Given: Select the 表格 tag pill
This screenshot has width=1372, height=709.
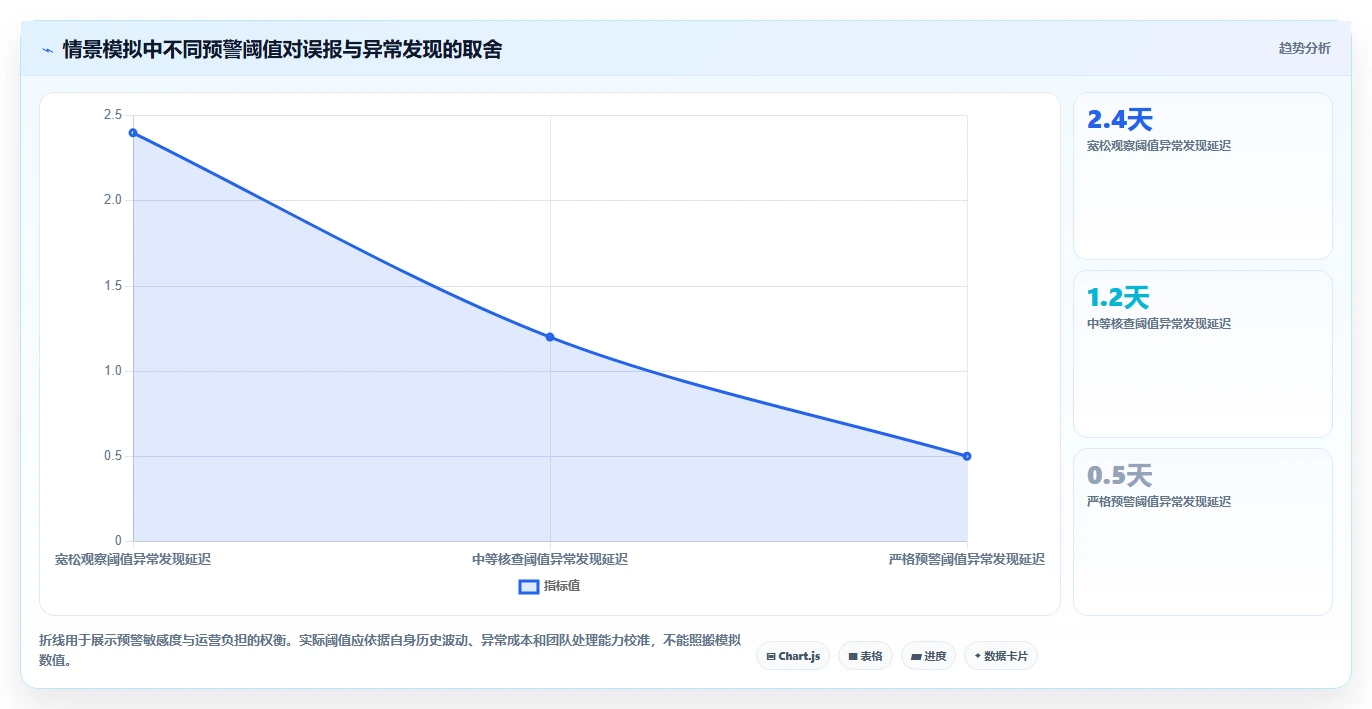Looking at the screenshot, I should pyautogui.click(x=865, y=656).
